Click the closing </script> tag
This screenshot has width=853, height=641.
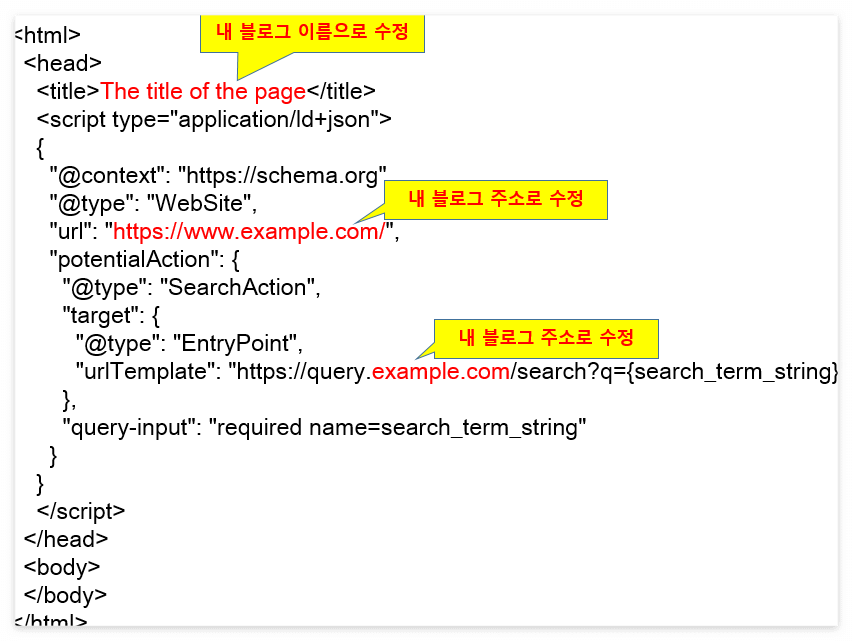click(x=81, y=511)
